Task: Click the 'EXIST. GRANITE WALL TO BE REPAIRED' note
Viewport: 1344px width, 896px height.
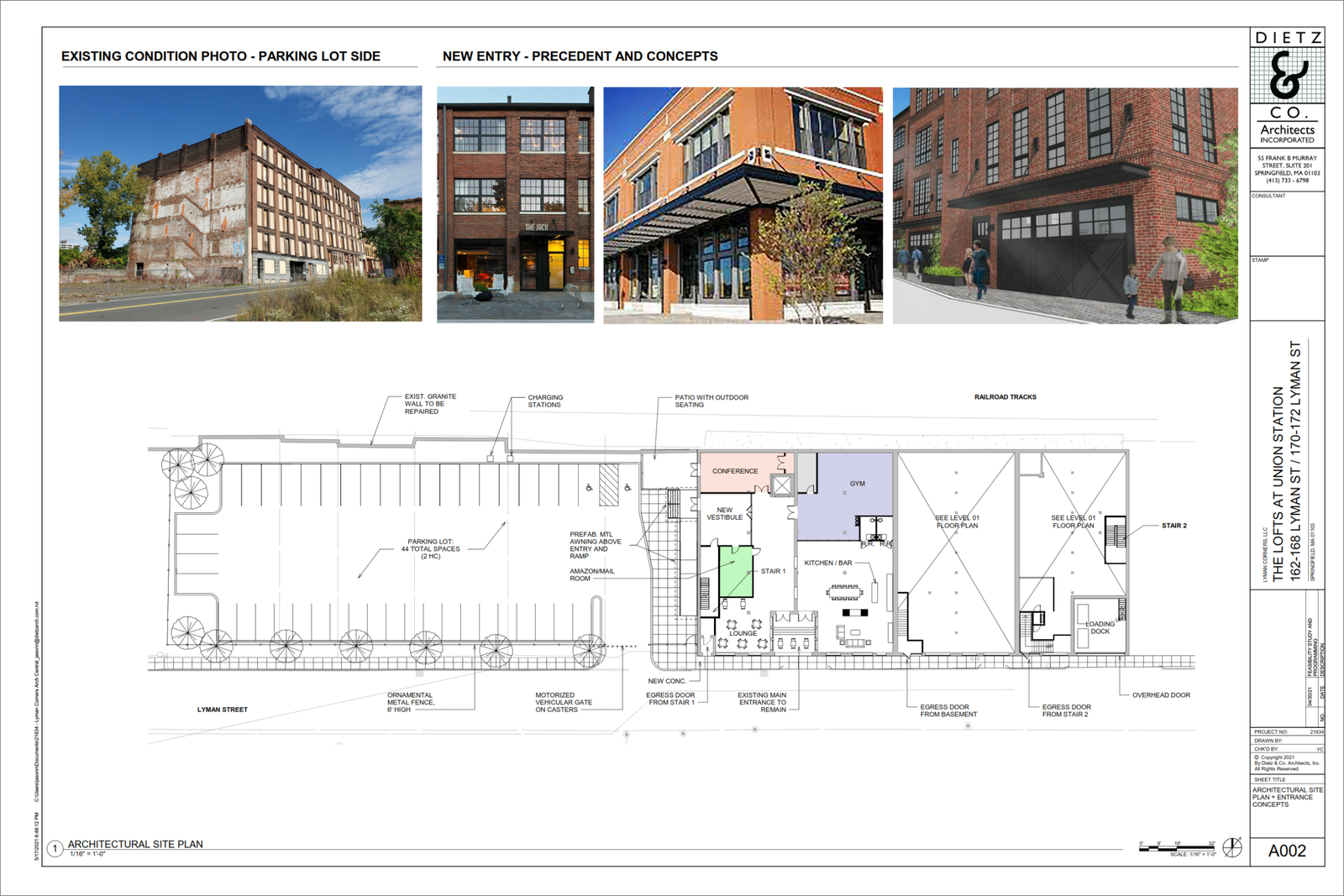Action: [x=430, y=404]
